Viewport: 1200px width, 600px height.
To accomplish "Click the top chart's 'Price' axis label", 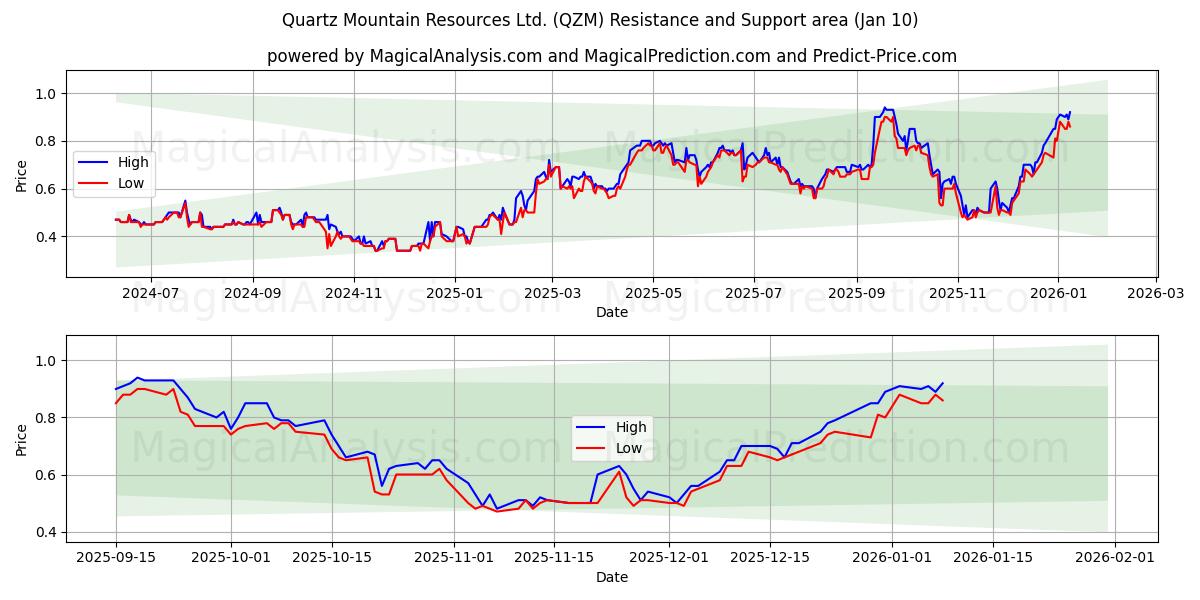I will pyautogui.click(x=21, y=174).
